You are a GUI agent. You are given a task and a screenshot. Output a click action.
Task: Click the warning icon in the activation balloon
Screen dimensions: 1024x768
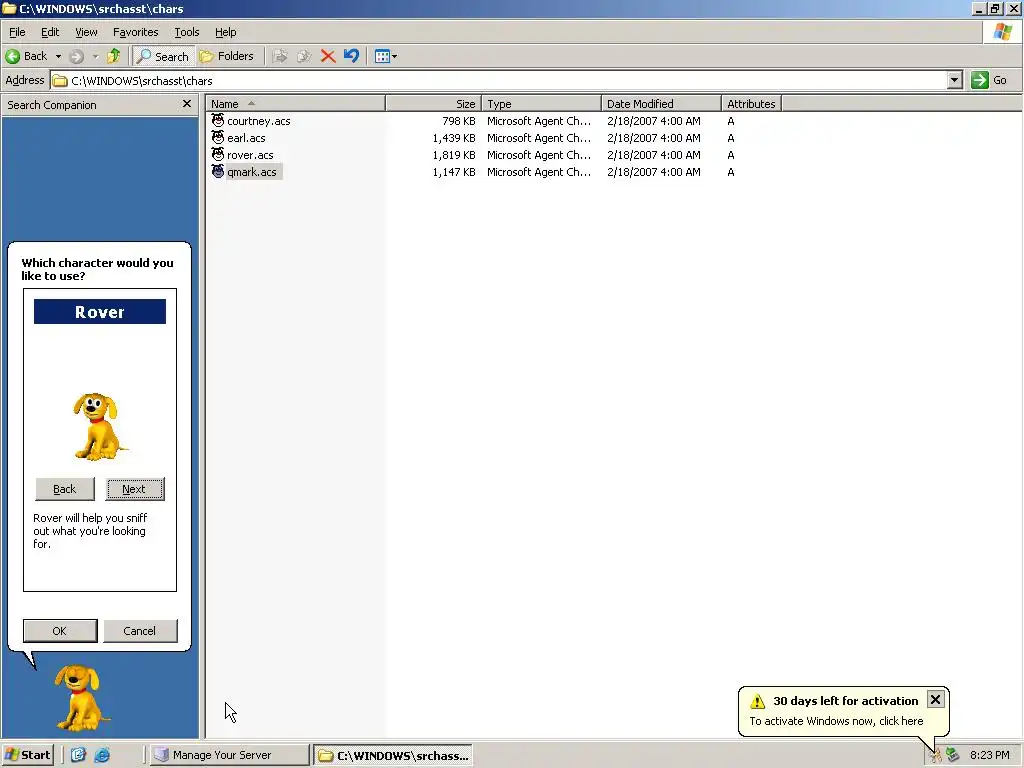coord(758,701)
